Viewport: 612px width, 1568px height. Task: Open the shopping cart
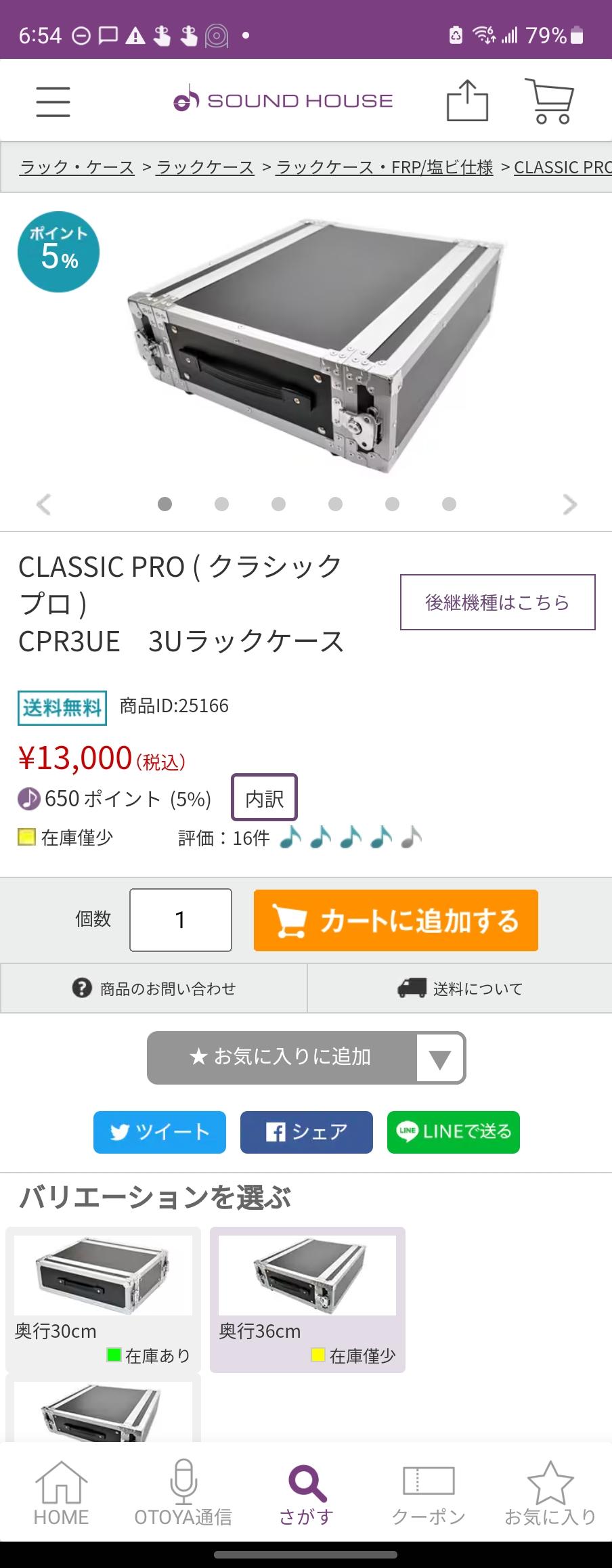tap(550, 102)
